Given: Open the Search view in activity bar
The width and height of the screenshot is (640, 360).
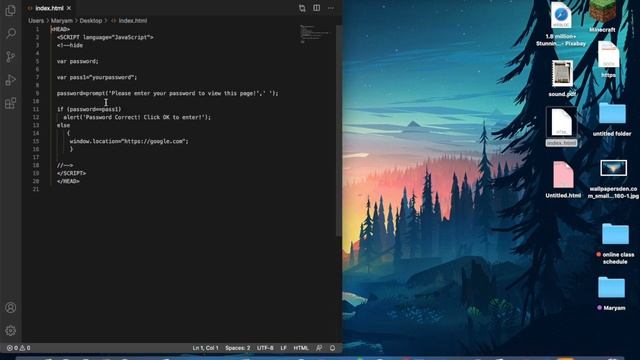Looking at the screenshot, I should [x=11, y=33].
